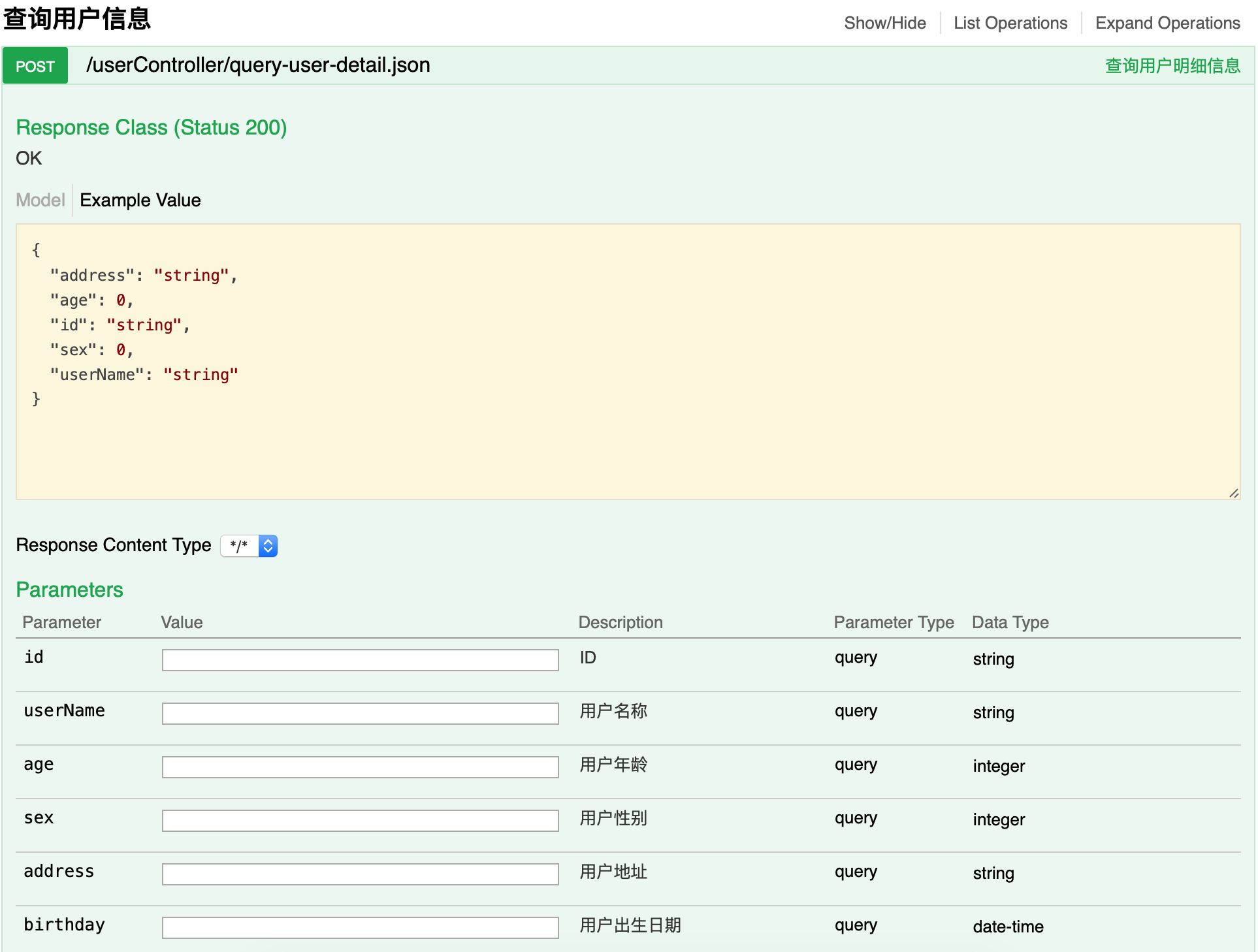Click Expand Operations link
Screen dimensions: 1258x952
coord(1167,23)
